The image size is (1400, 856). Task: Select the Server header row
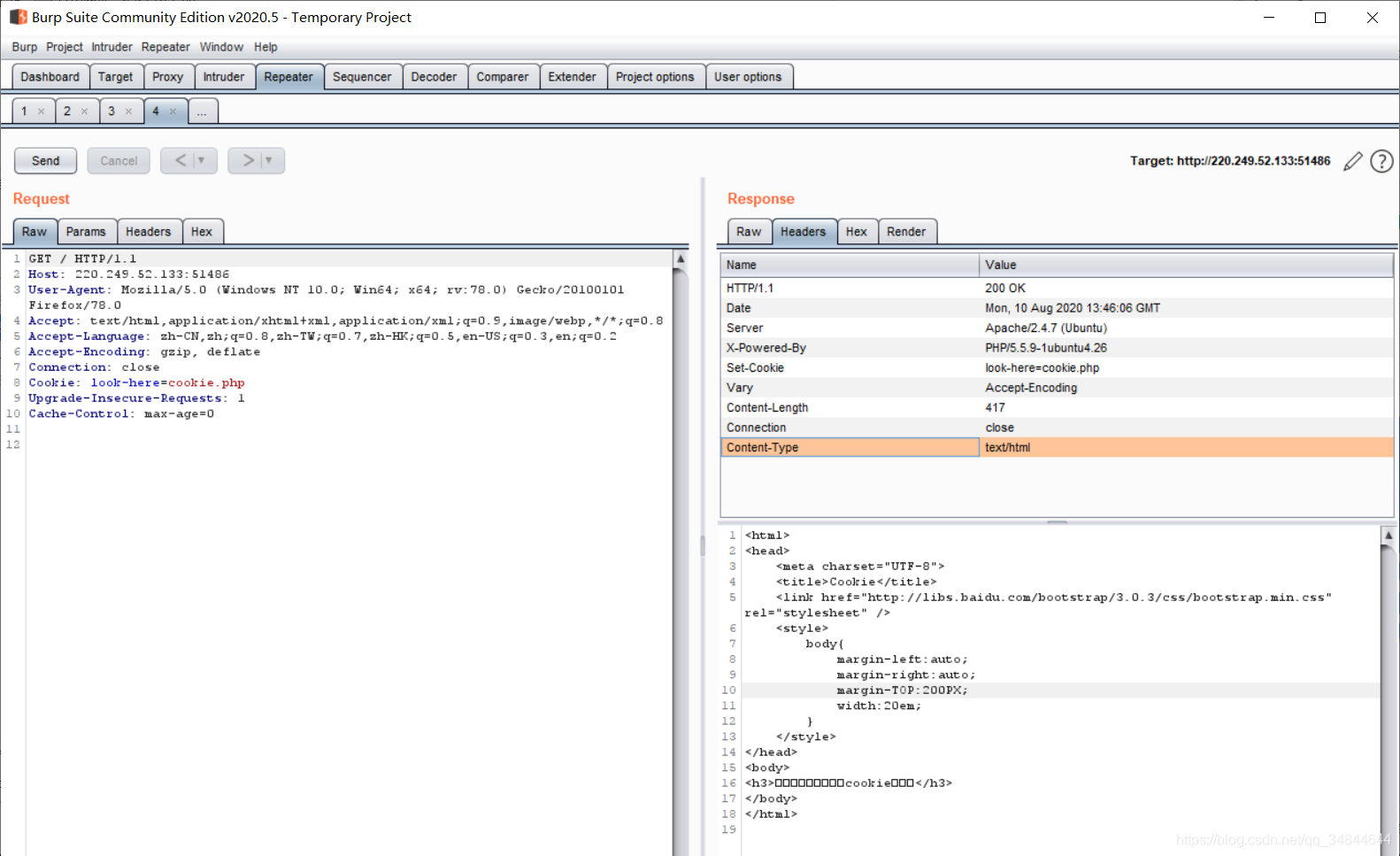pos(1057,328)
